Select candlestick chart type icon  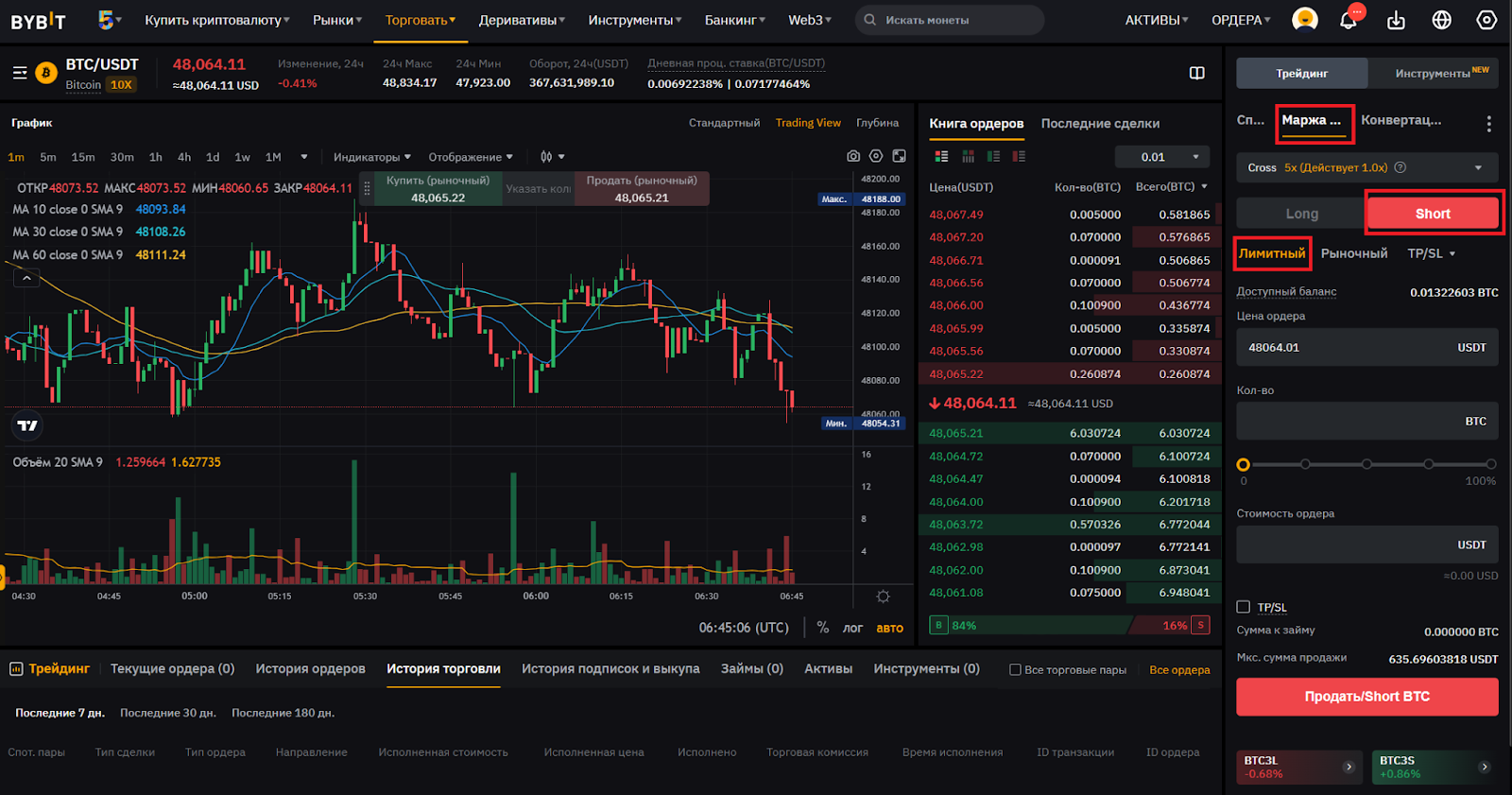pyautogui.click(x=546, y=157)
